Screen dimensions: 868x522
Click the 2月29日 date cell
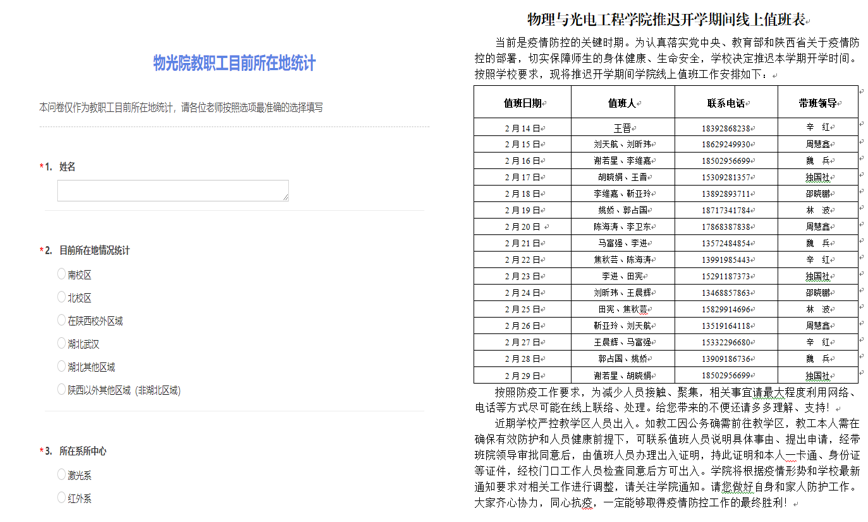[524, 374]
